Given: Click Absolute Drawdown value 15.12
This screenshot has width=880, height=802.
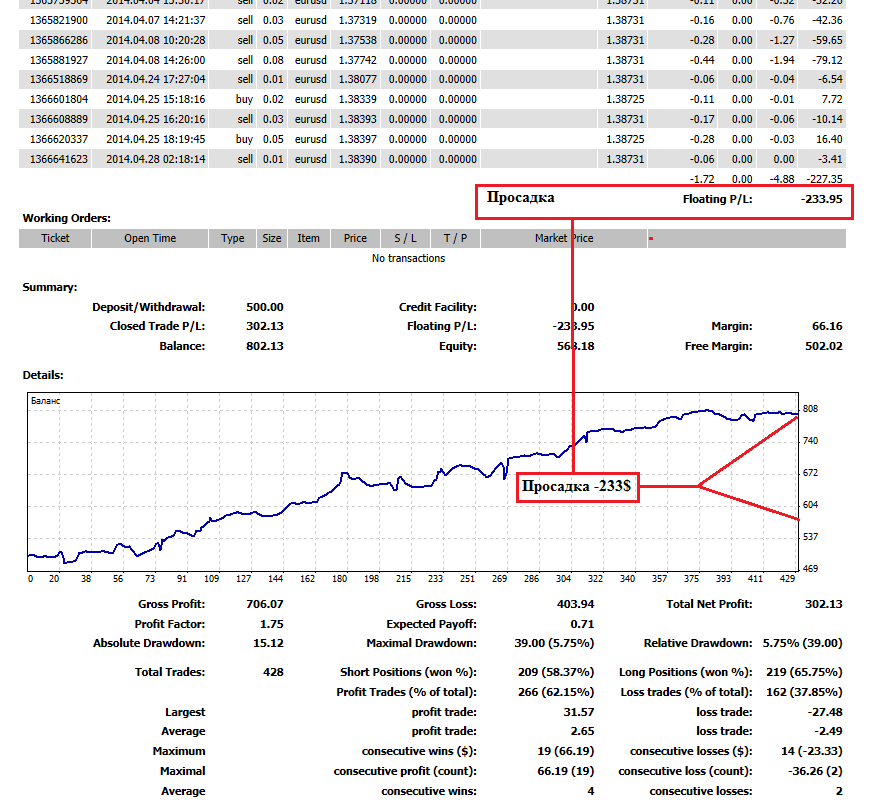Looking at the screenshot, I should click(x=268, y=643).
